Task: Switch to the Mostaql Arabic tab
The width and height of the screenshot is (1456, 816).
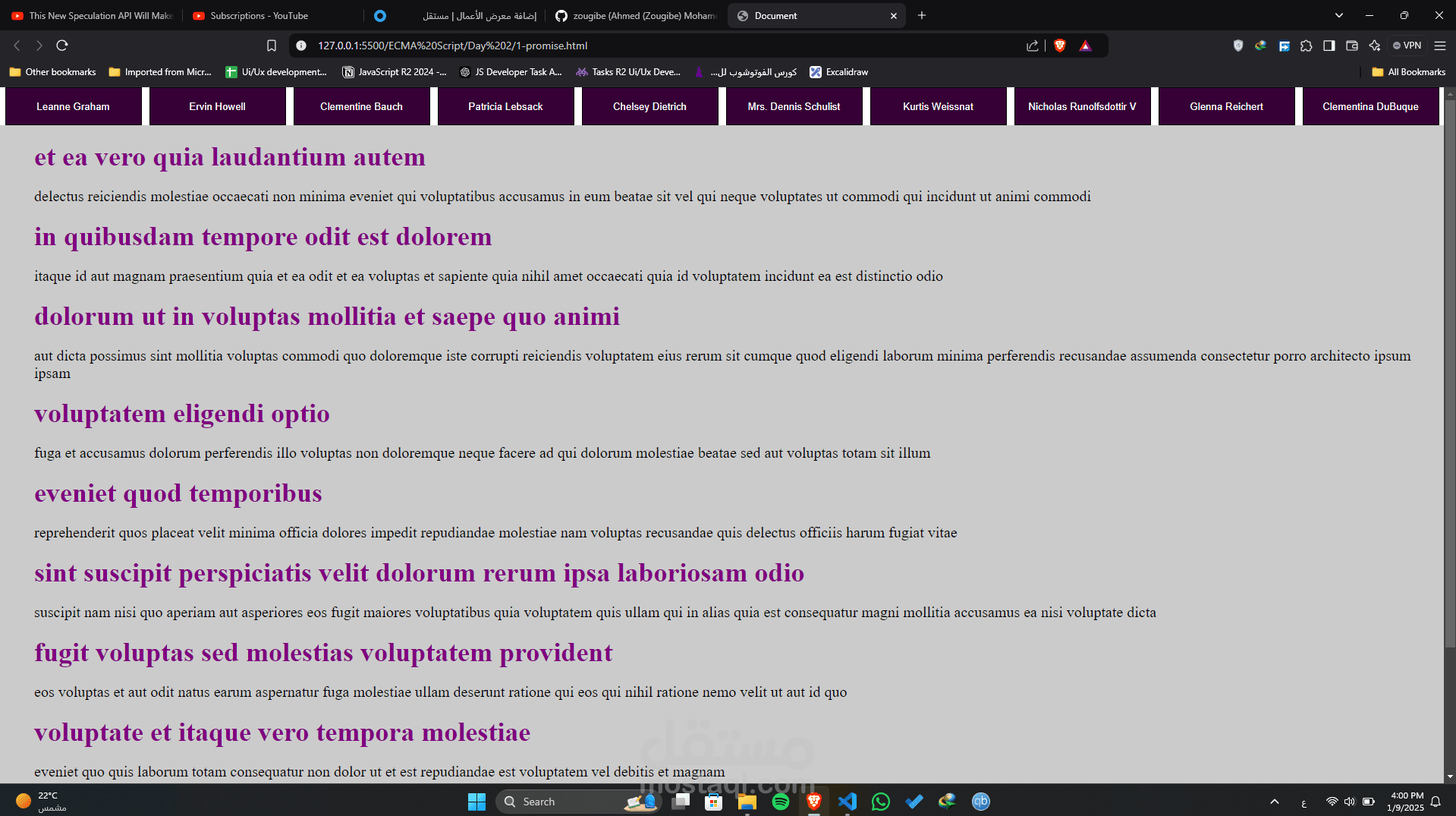Action: [454, 15]
